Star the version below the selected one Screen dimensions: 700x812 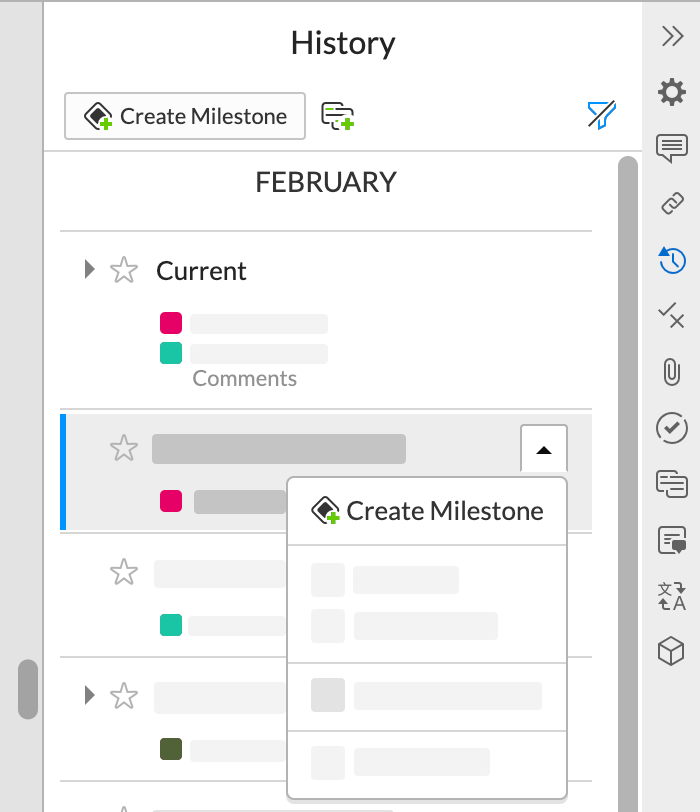click(x=123, y=572)
